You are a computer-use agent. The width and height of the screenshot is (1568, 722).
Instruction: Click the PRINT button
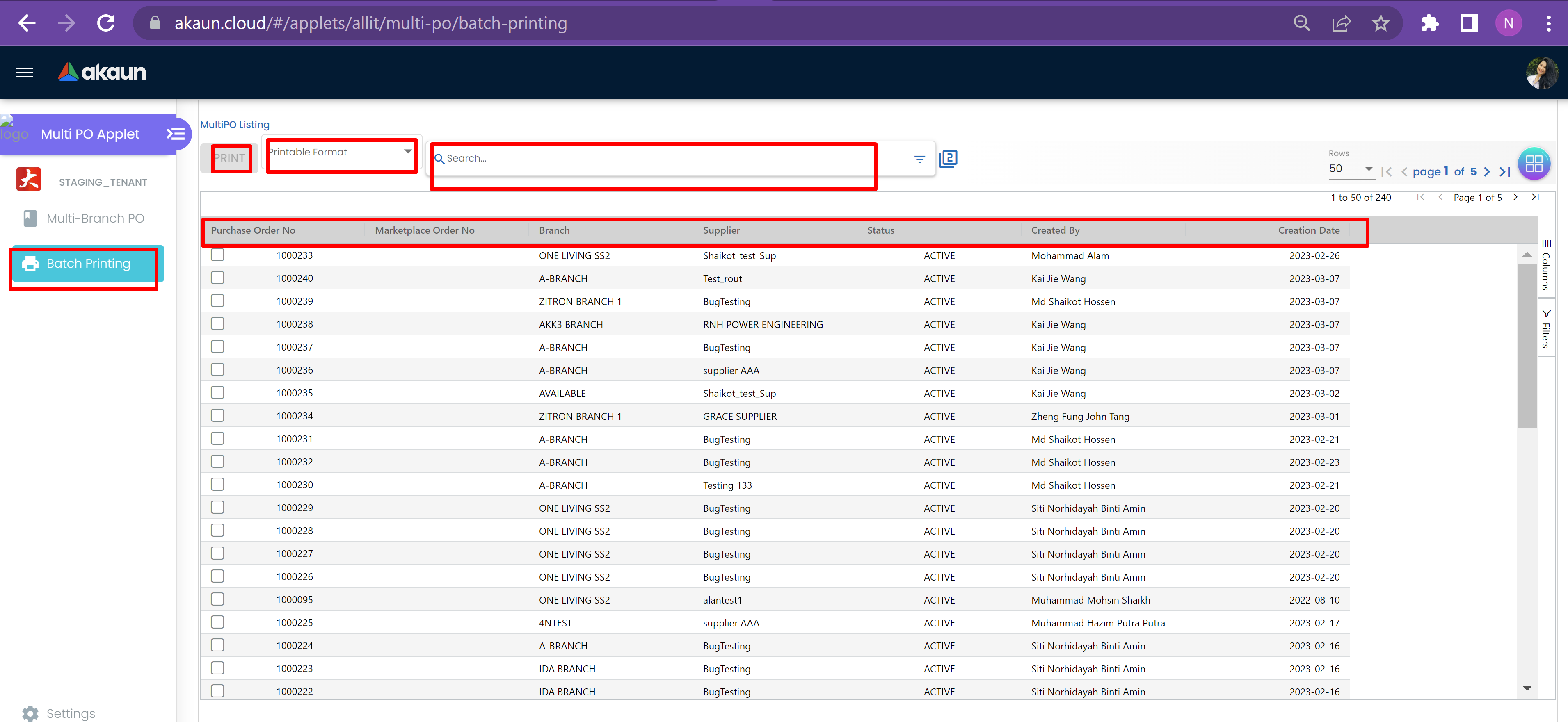[229, 158]
